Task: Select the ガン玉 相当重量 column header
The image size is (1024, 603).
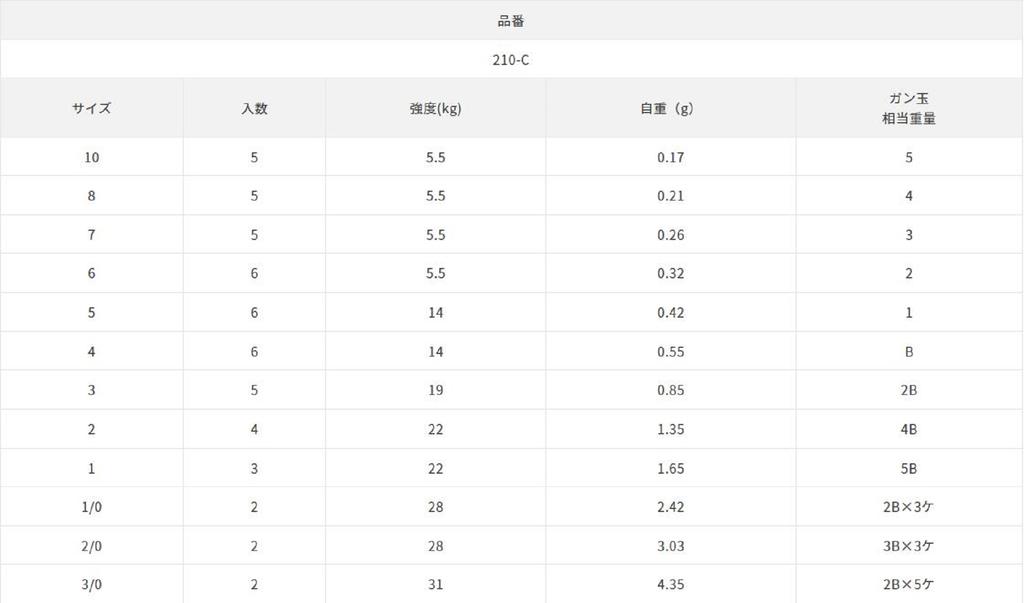Action: click(909, 109)
